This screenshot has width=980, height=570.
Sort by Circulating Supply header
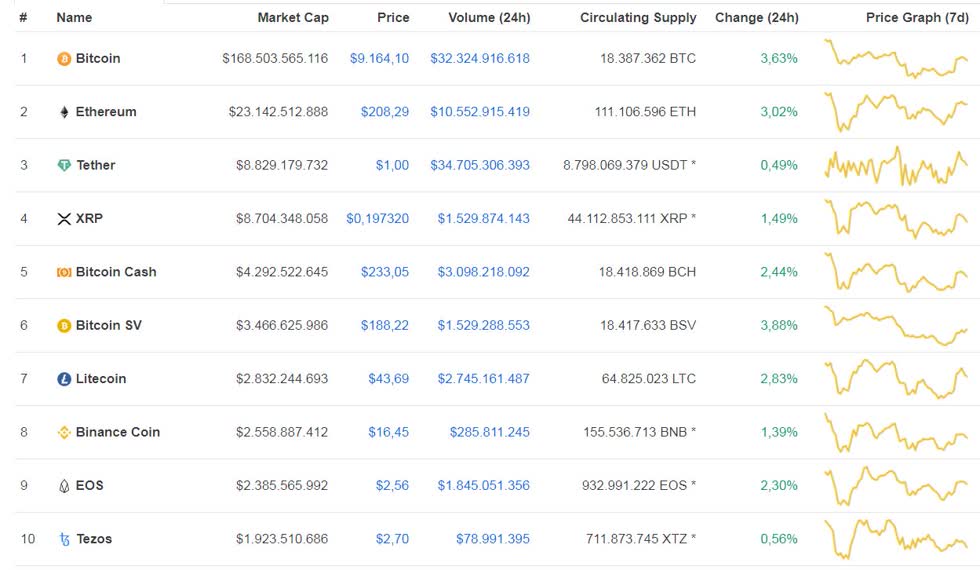(x=638, y=18)
